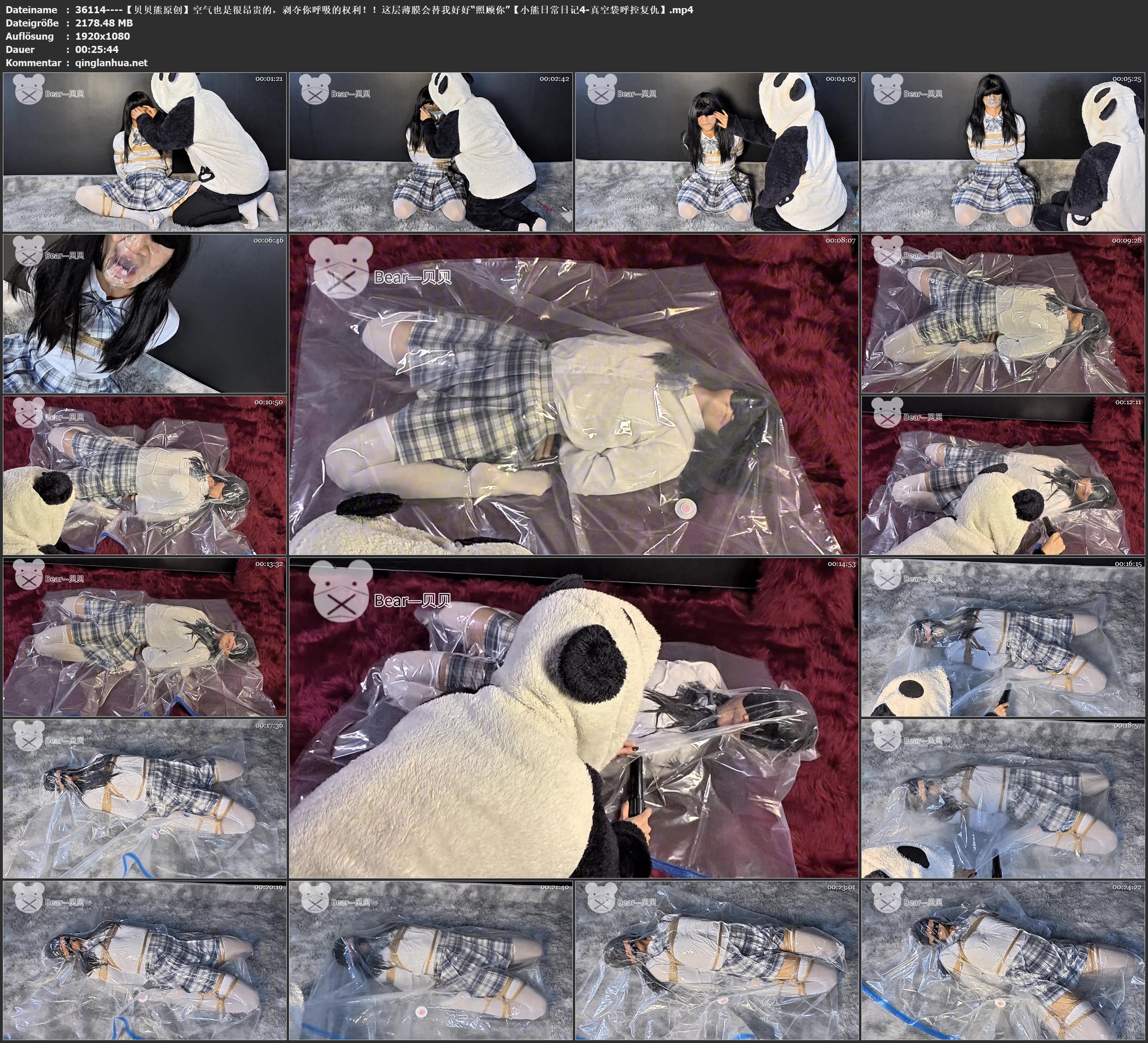Select the large frame at 00:08:07
Screen dimensions: 1148x1043
pyautogui.click(x=573, y=394)
